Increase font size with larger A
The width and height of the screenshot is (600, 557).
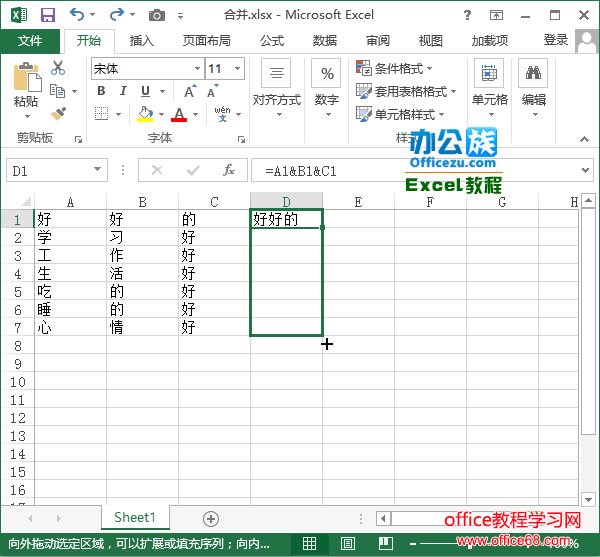(x=190, y=91)
